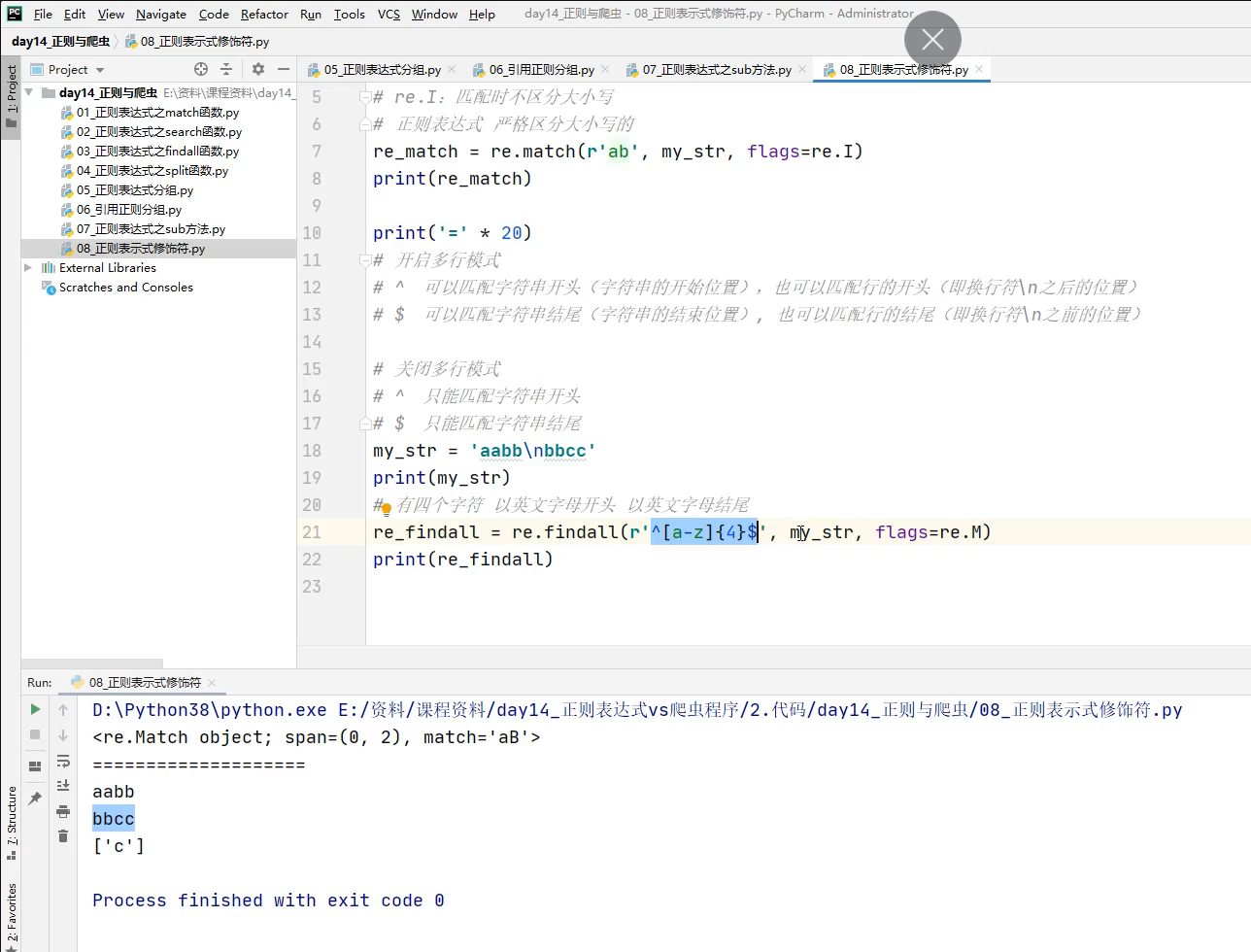Click the Stop process square icon

tap(35, 734)
